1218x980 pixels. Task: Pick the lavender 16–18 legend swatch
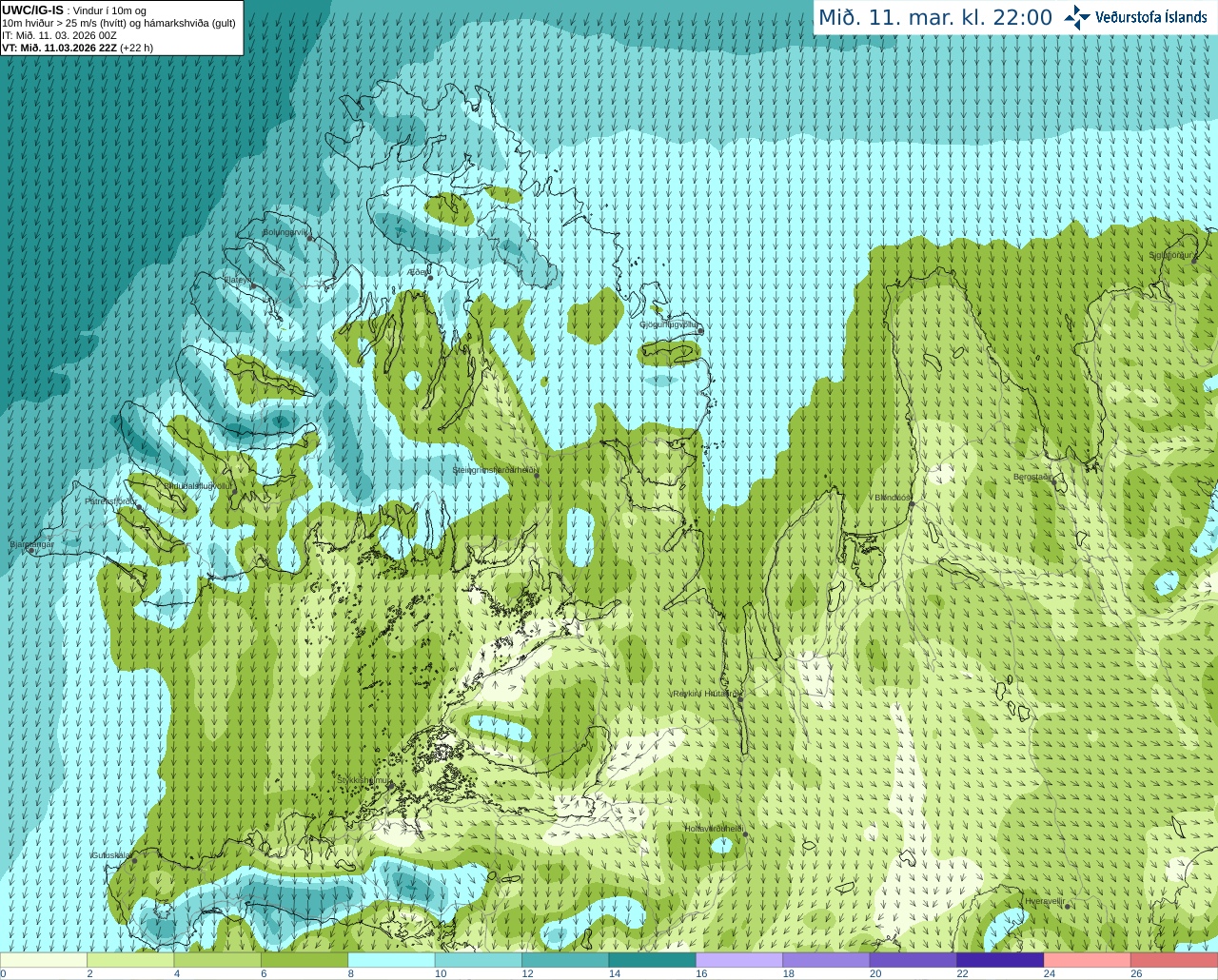coord(739,960)
